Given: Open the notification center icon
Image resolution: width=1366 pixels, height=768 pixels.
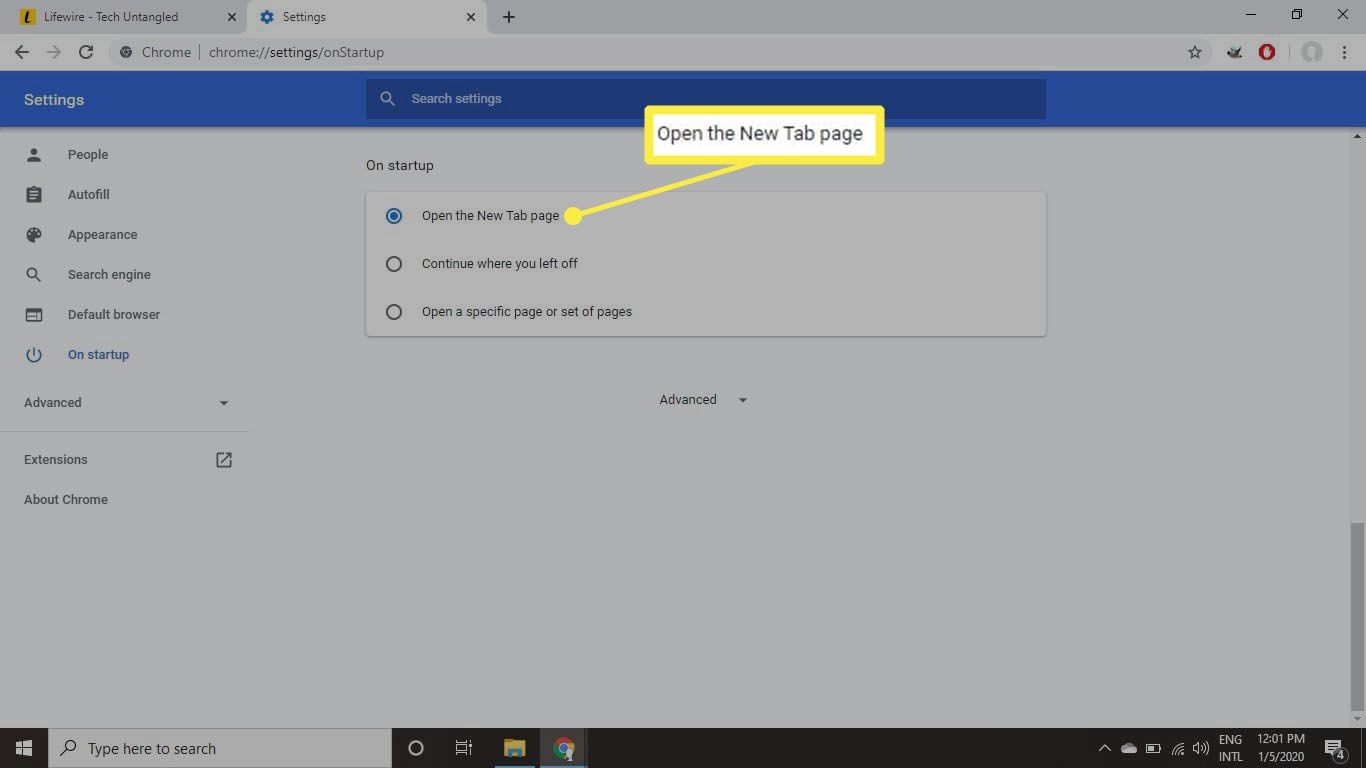Looking at the screenshot, I should (1335, 748).
